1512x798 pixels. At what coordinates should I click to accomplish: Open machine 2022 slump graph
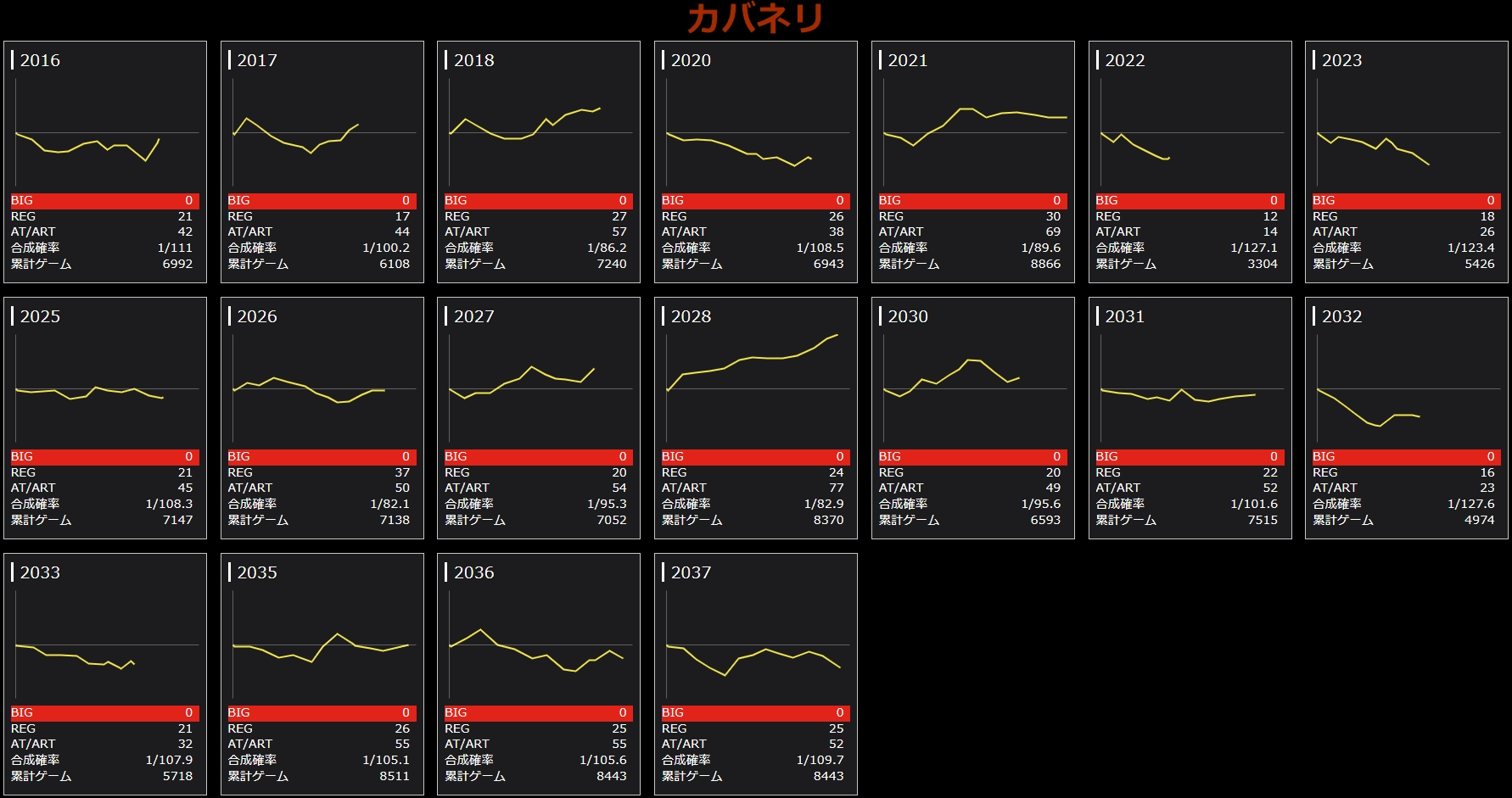pyautogui.click(x=1192, y=132)
